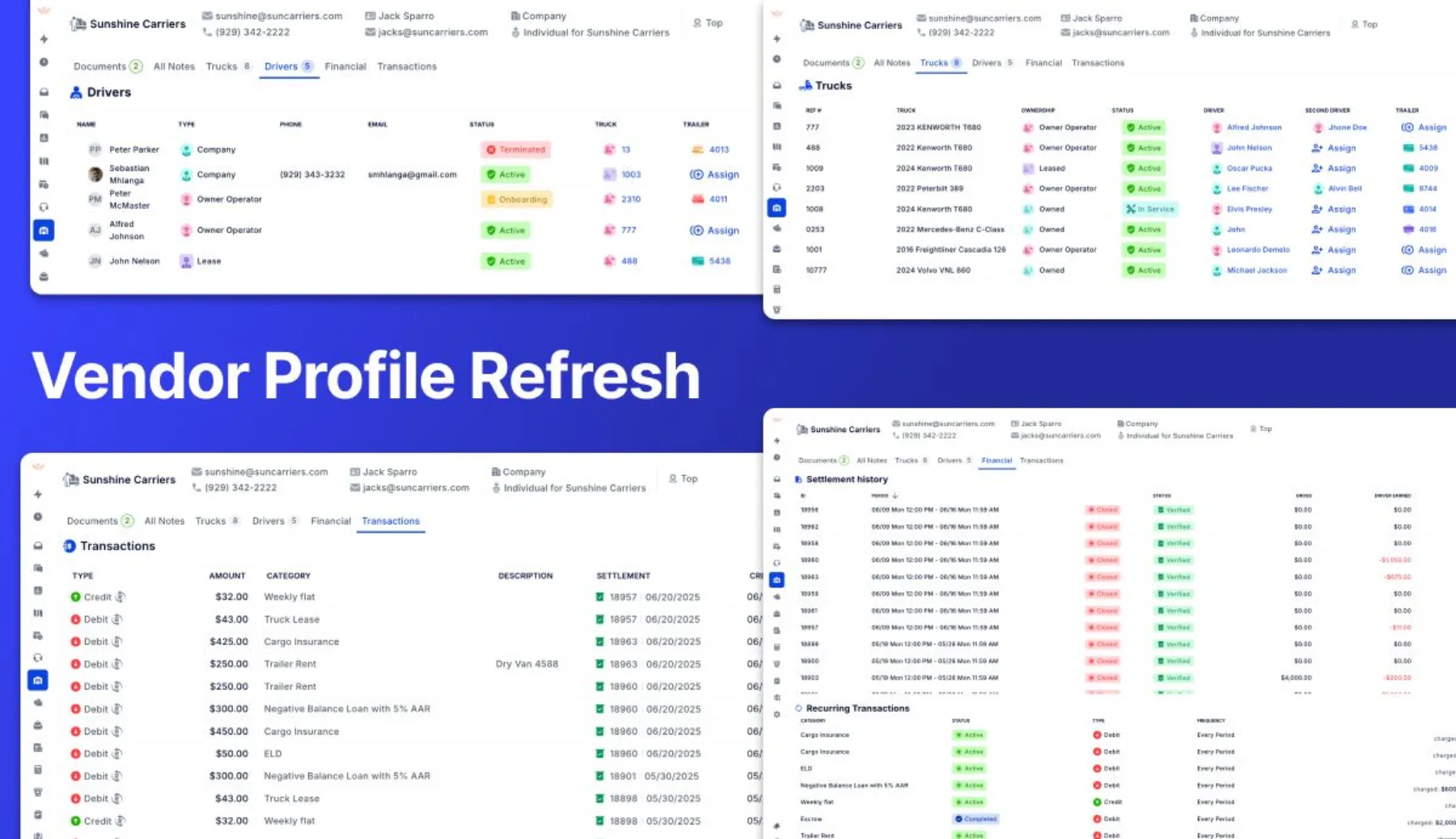The width and height of the screenshot is (1456, 839).
Task: Open Documents tab in Drivers panel
Action: pyautogui.click(x=108, y=66)
